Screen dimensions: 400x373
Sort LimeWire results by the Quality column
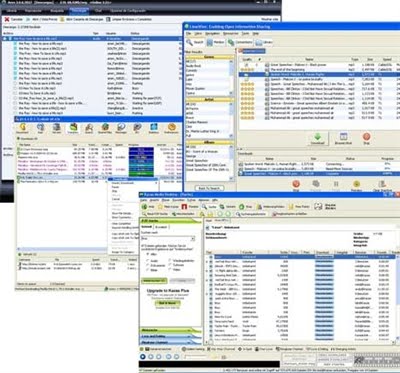247,59
